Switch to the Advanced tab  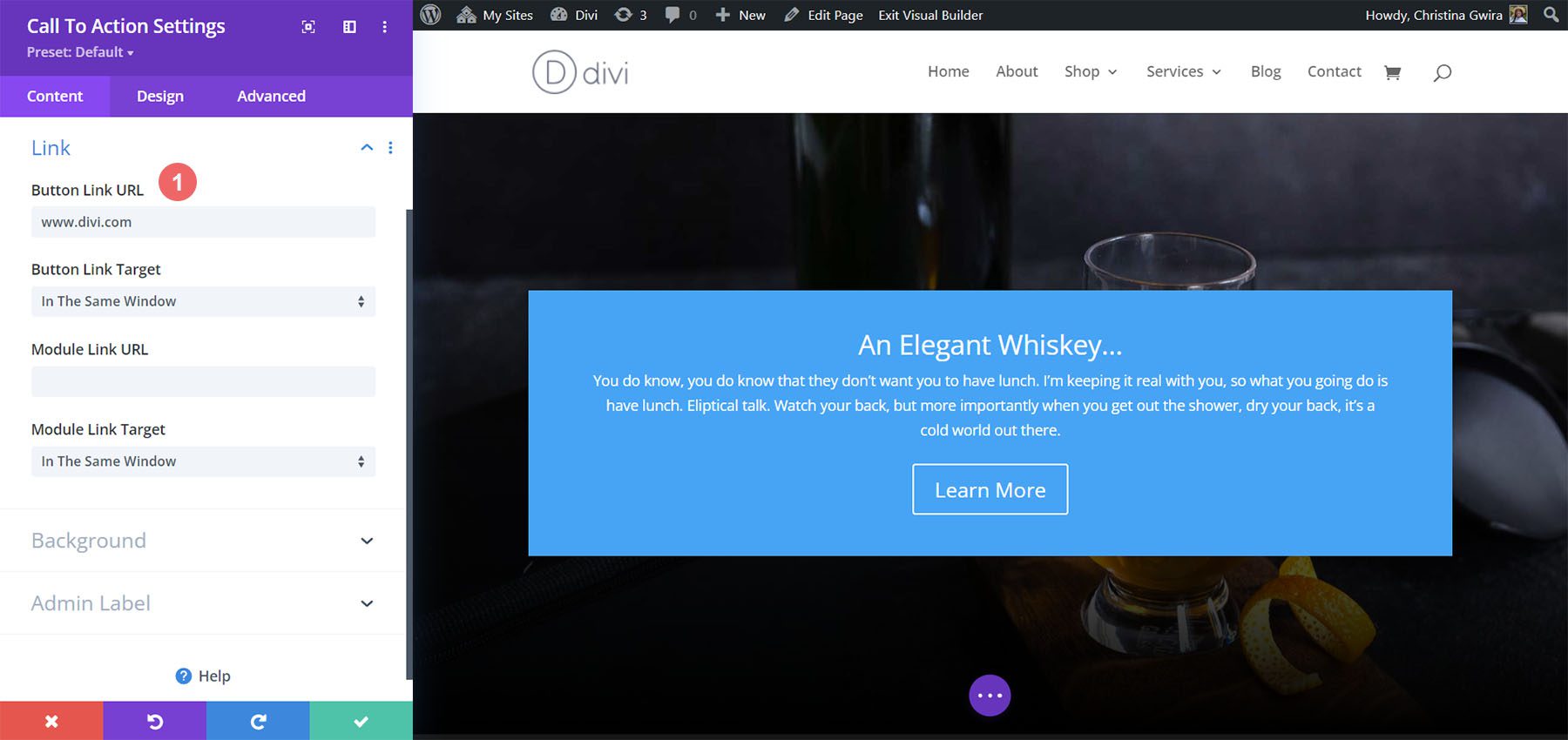click(x=271, y=96)
